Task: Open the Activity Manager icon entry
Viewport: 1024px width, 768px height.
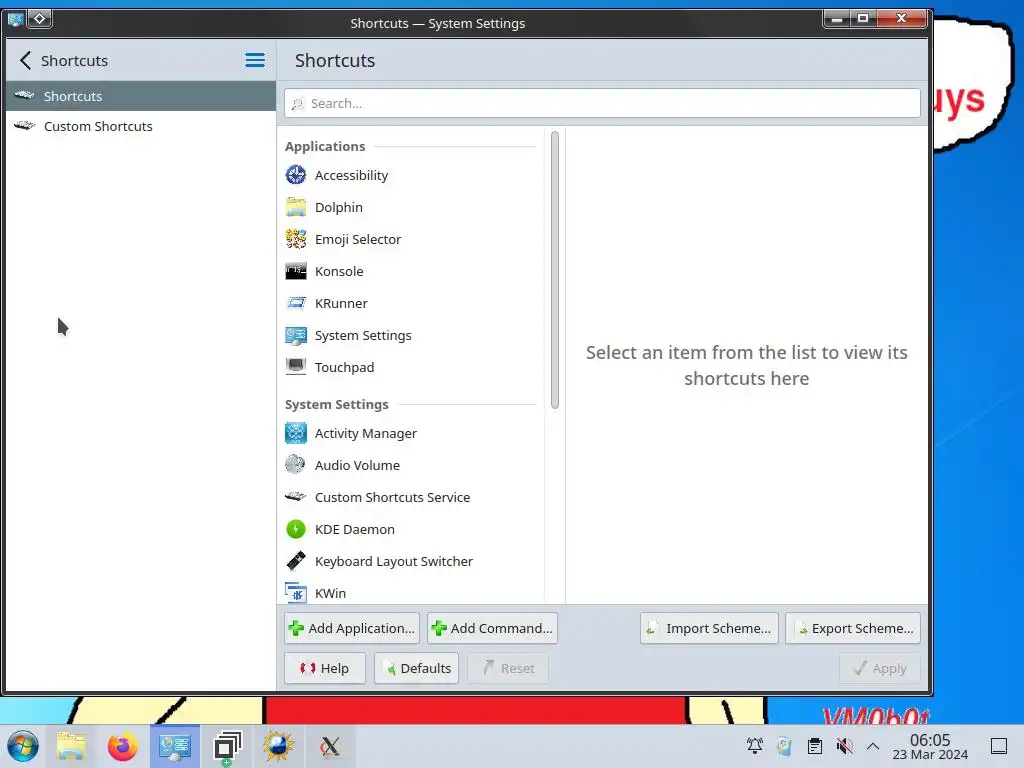Action: [296, 433]
